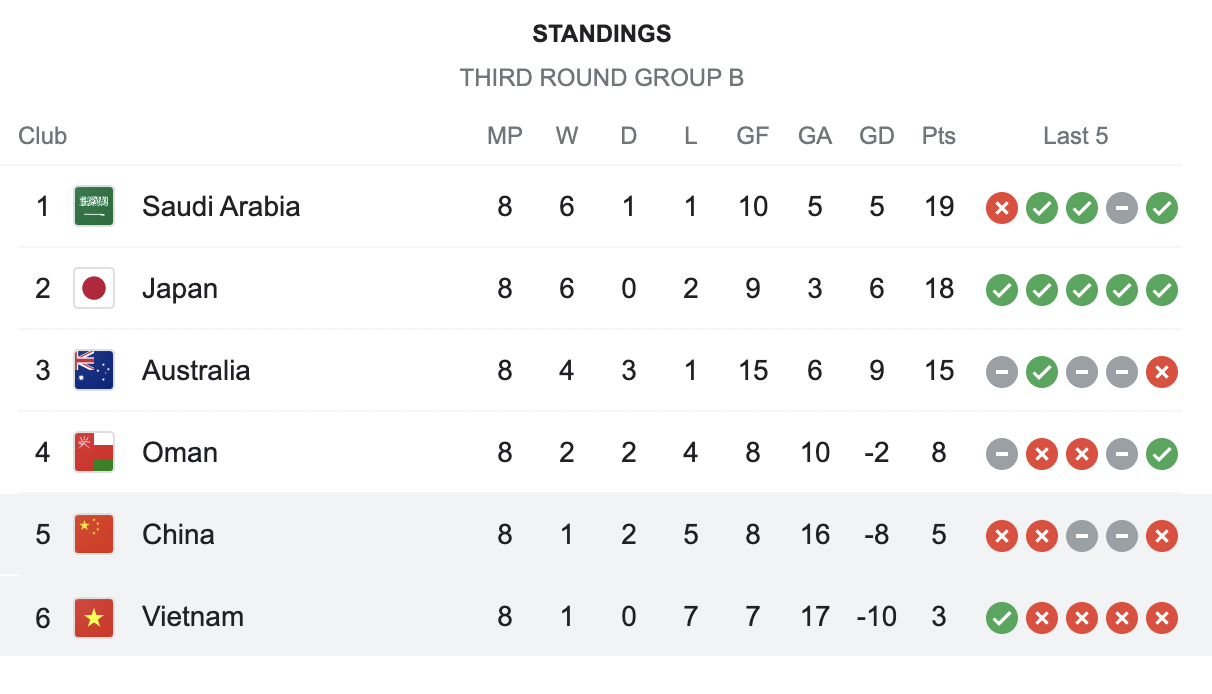Click the Oman flag icon
The width and height of the screenshot is (1212, 694).
point(94,453)
